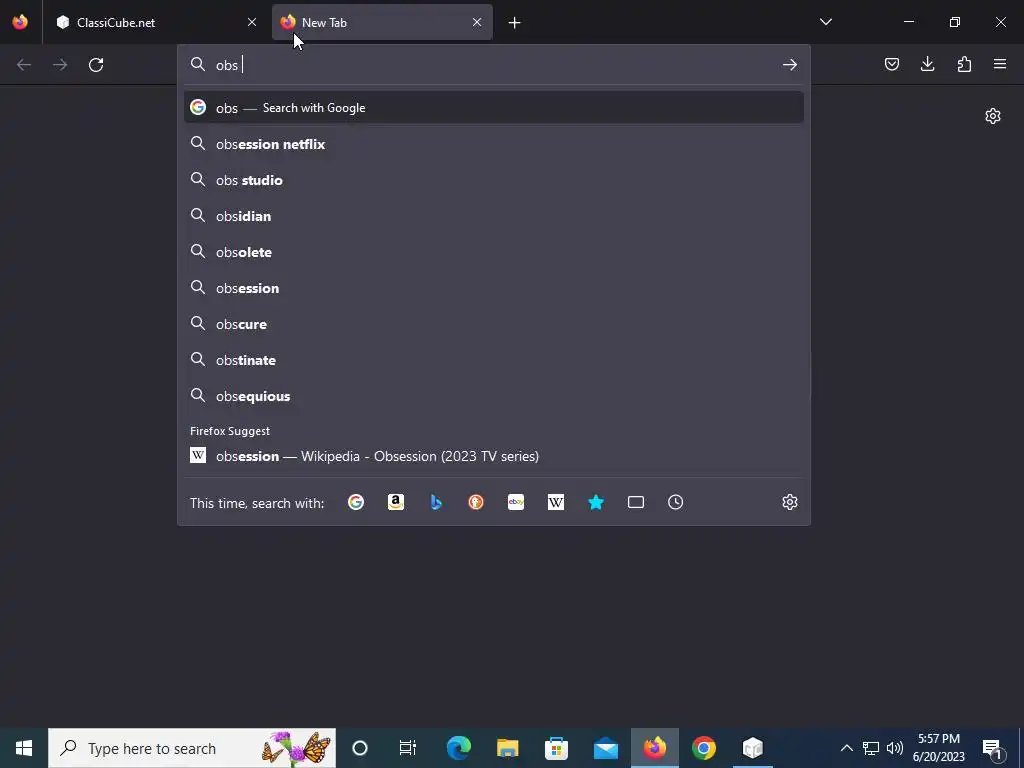1024x768 pixels.
Task: Search this time with Wikipedia icon
Action: pos(556,502)
